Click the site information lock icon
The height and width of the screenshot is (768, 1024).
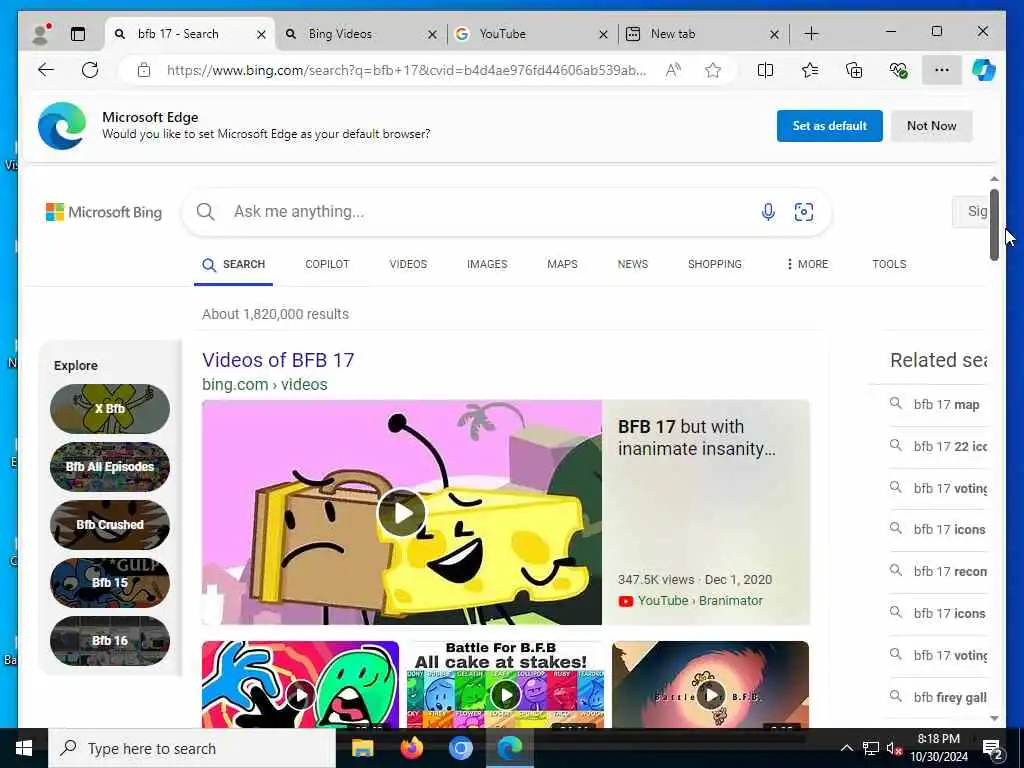tap(144, 70)
